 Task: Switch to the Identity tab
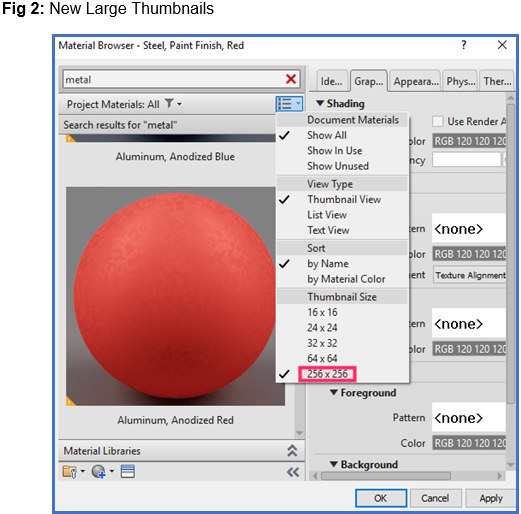331,81
